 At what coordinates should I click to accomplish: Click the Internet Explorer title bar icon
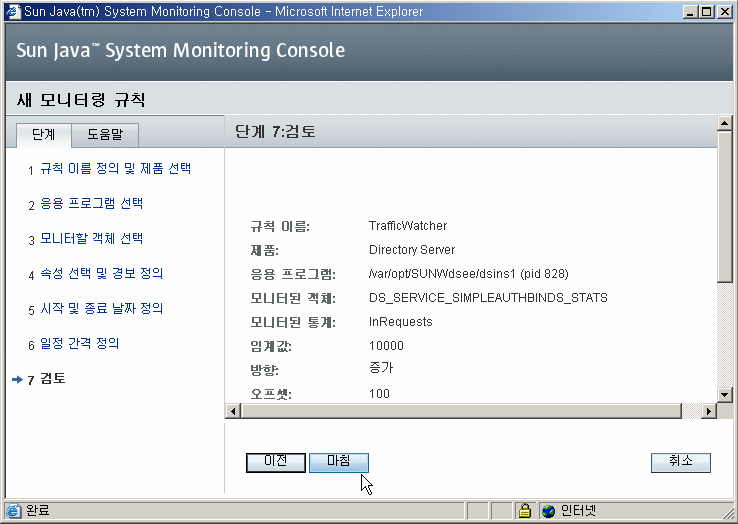(x=12, y=11)
